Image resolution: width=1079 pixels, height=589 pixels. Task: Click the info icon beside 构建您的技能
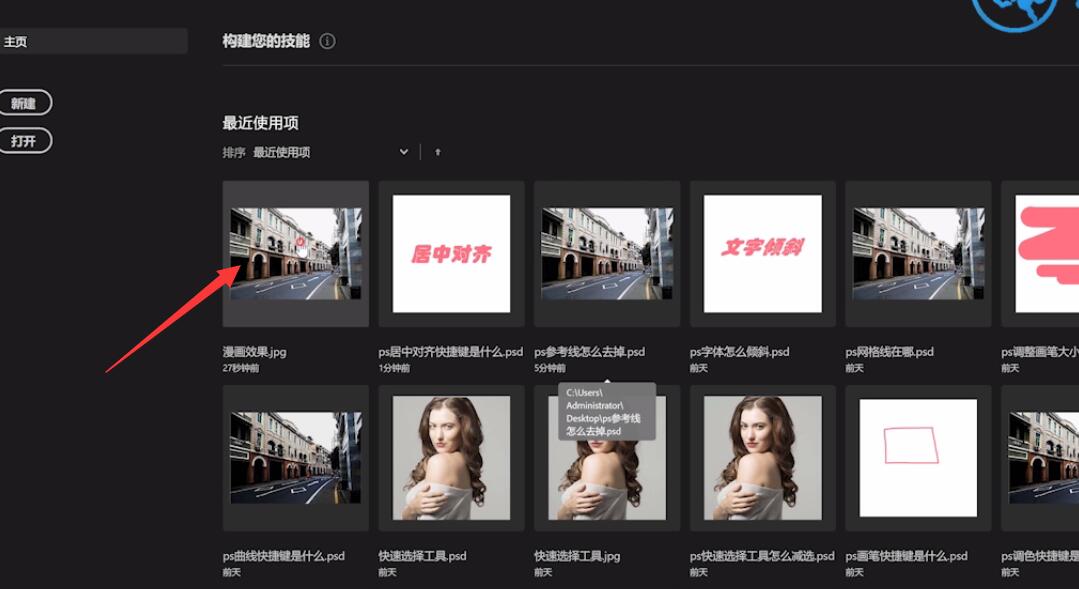328,41
